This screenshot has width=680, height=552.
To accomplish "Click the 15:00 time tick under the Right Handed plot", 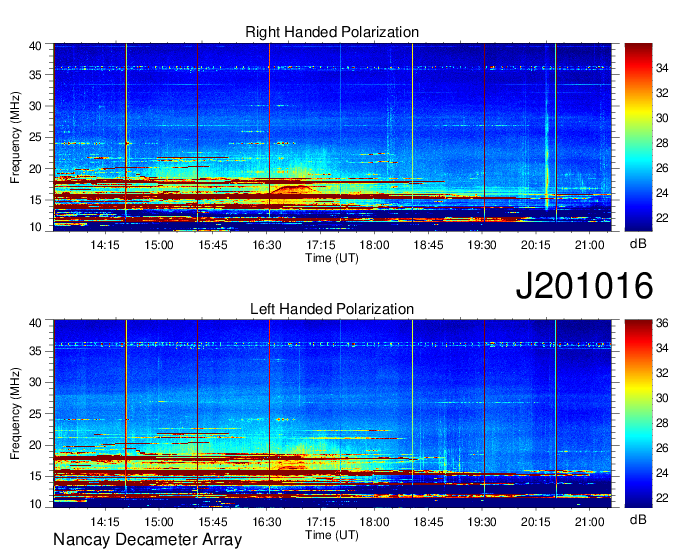I will (159, 245).
